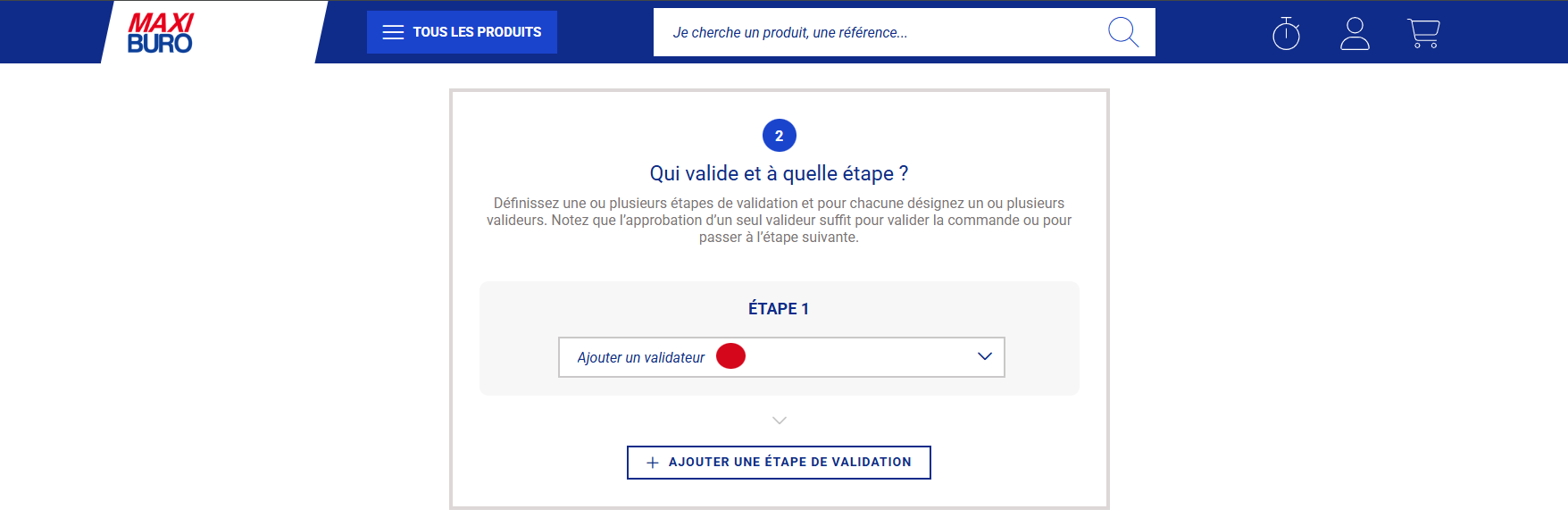This screenshot has height=526, width=1568.
Task: Click the Maxi Buro logo
Action: coord(161,33)
